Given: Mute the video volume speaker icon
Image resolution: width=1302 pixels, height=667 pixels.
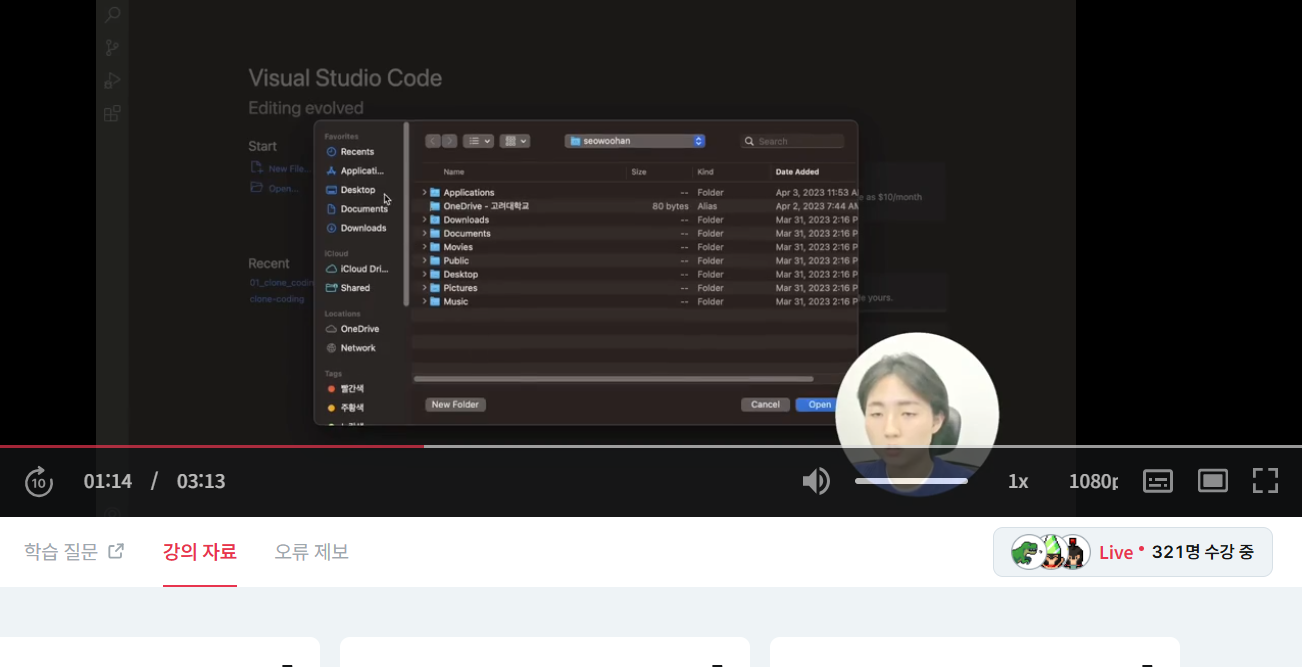Looking at the screenshot, I should pos(816,481).
